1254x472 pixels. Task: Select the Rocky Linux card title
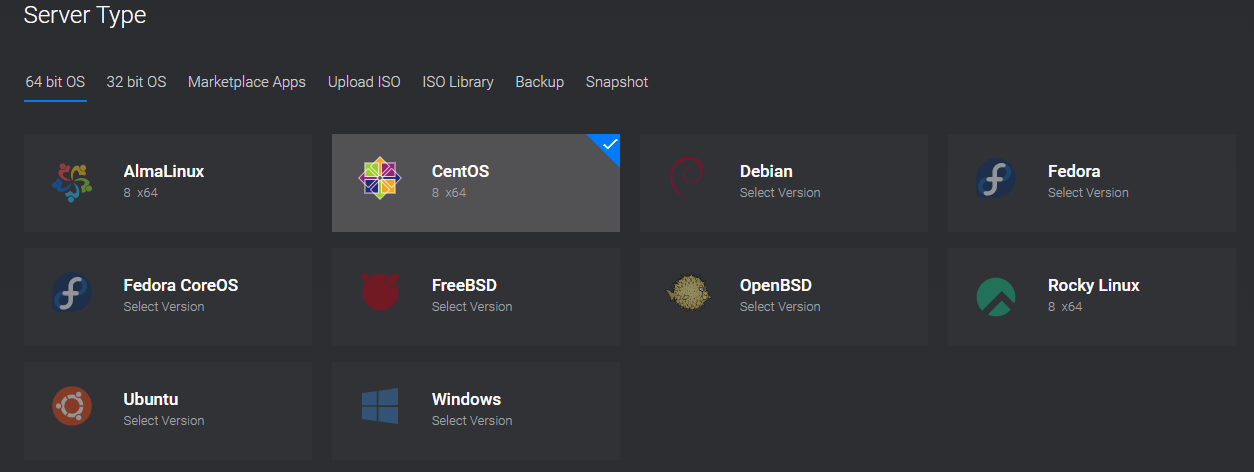tap(1094, 285)
